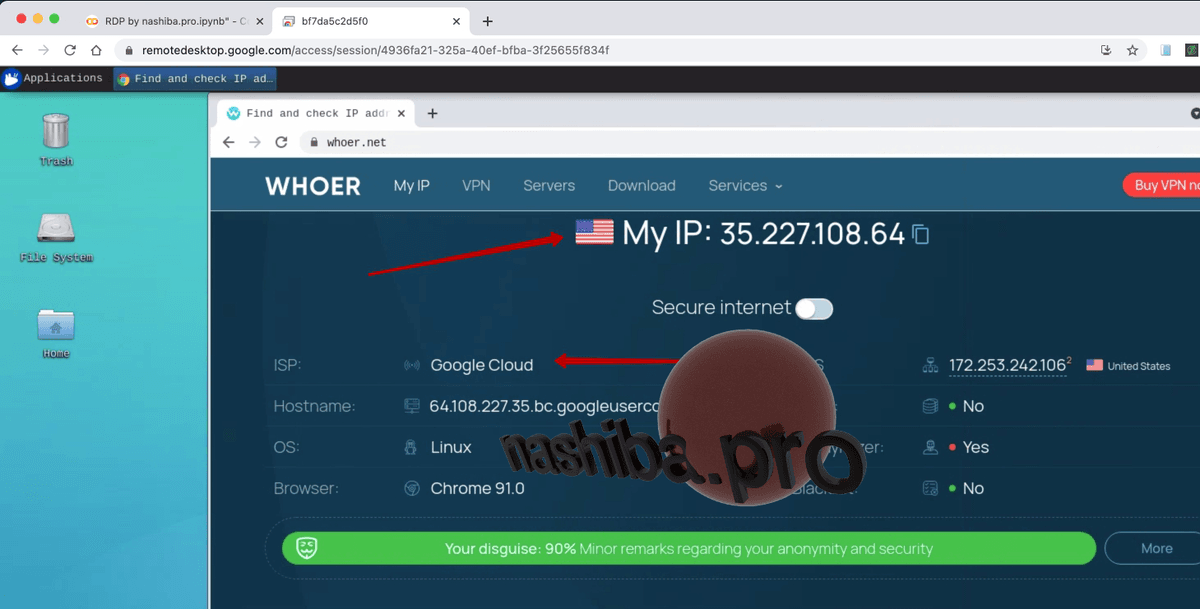Close the bf7da5c2d5f0 tab
Screen dimensions: 1200x609
[456, 21]
